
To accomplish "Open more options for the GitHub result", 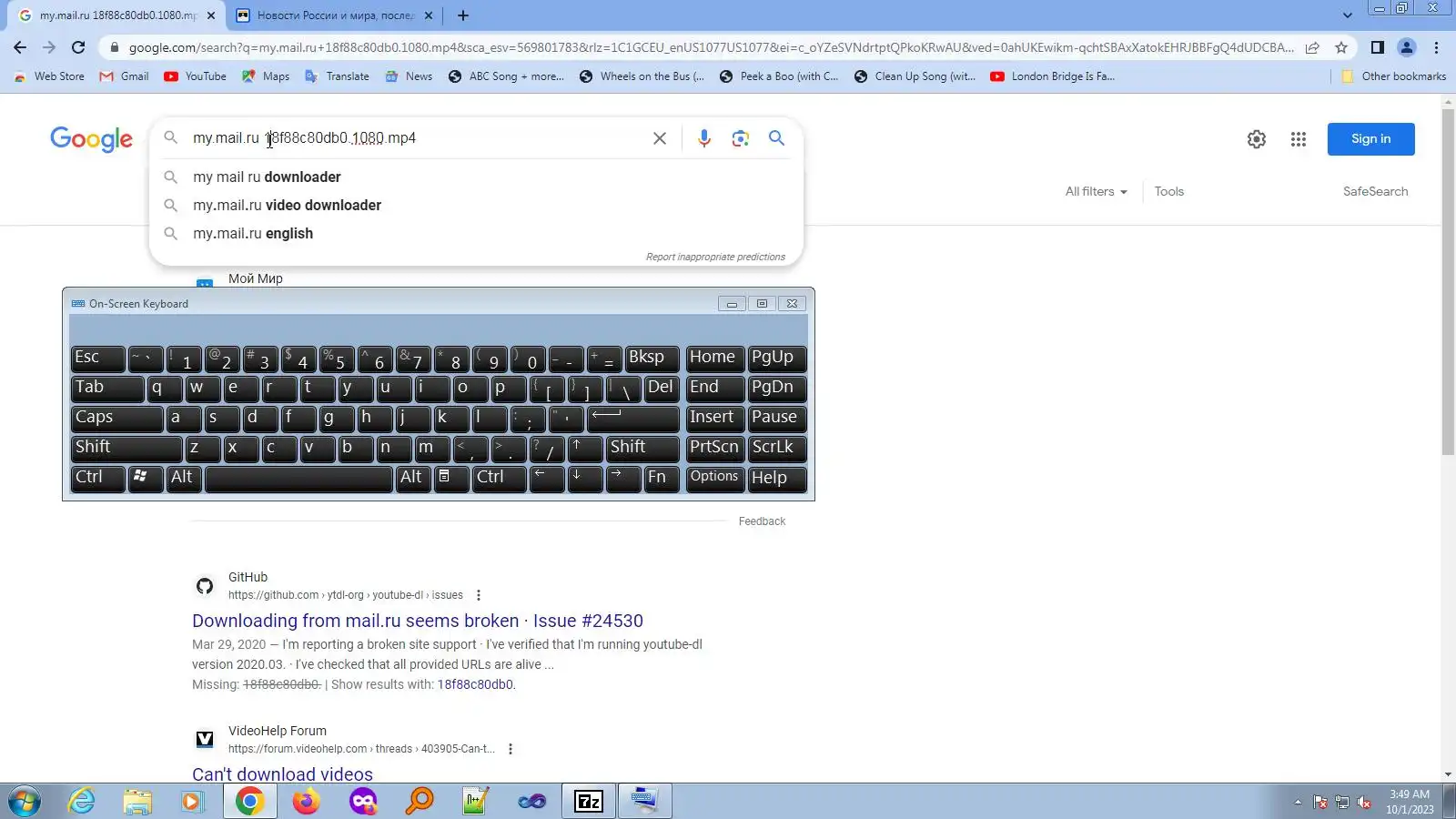I will [x=479, y=595].
